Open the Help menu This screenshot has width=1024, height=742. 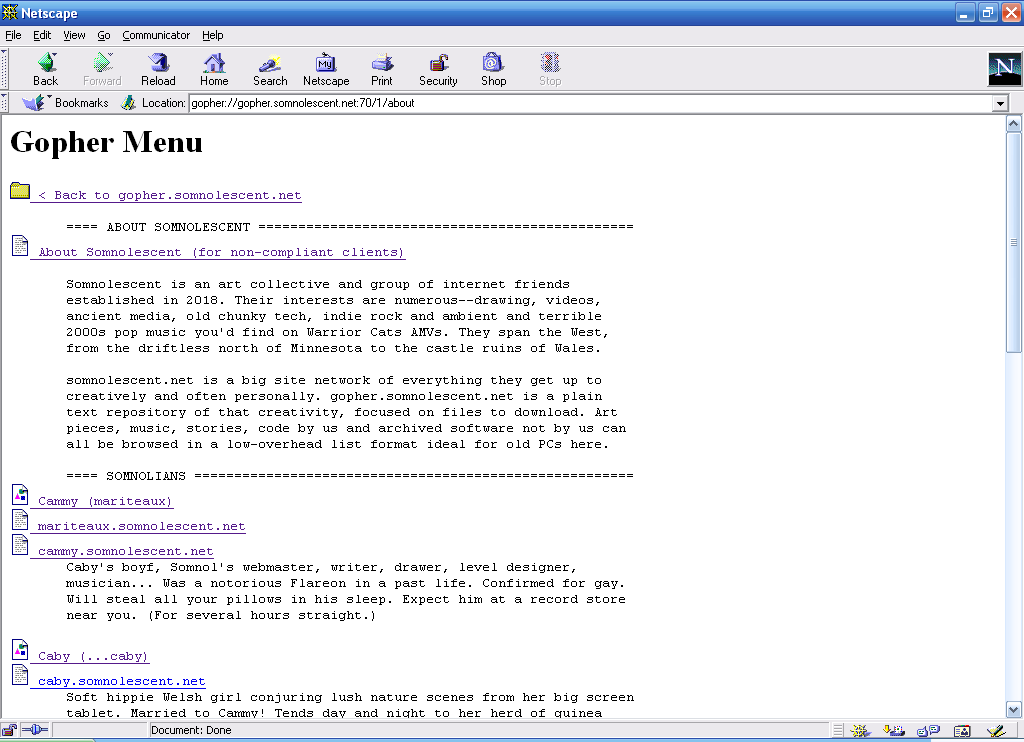tap(212, 35)
